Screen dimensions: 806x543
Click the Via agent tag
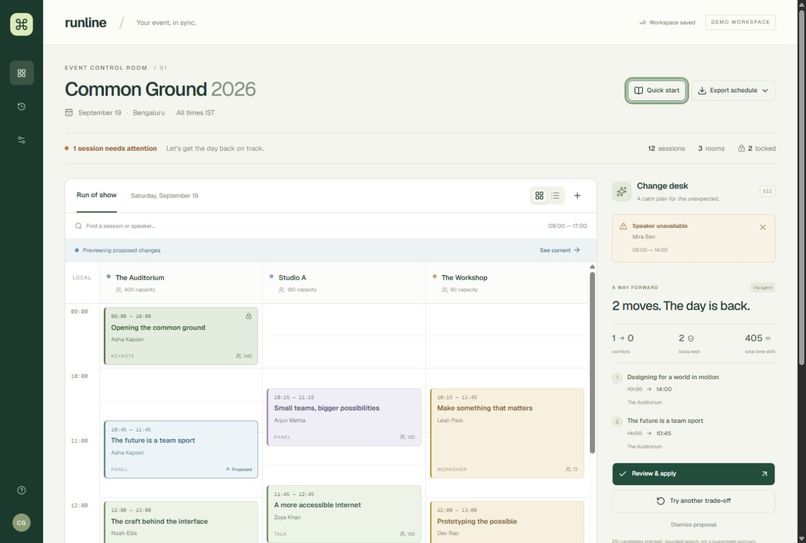[762, 287]
